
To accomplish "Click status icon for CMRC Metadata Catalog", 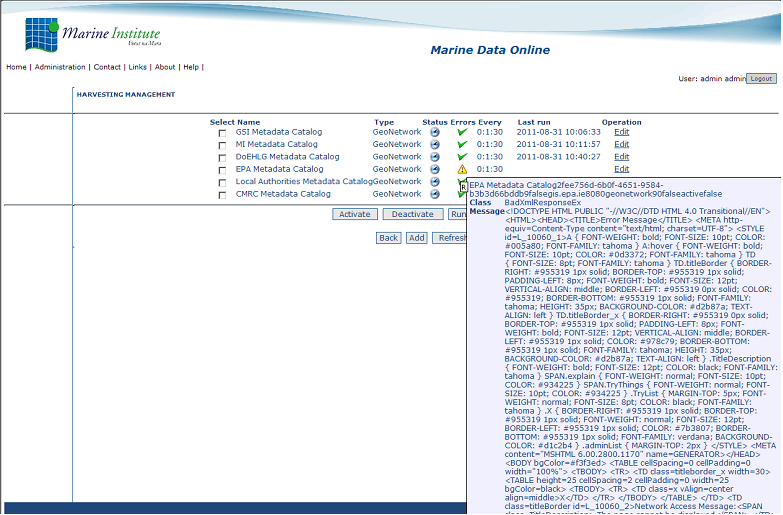I will coord(435,194).
